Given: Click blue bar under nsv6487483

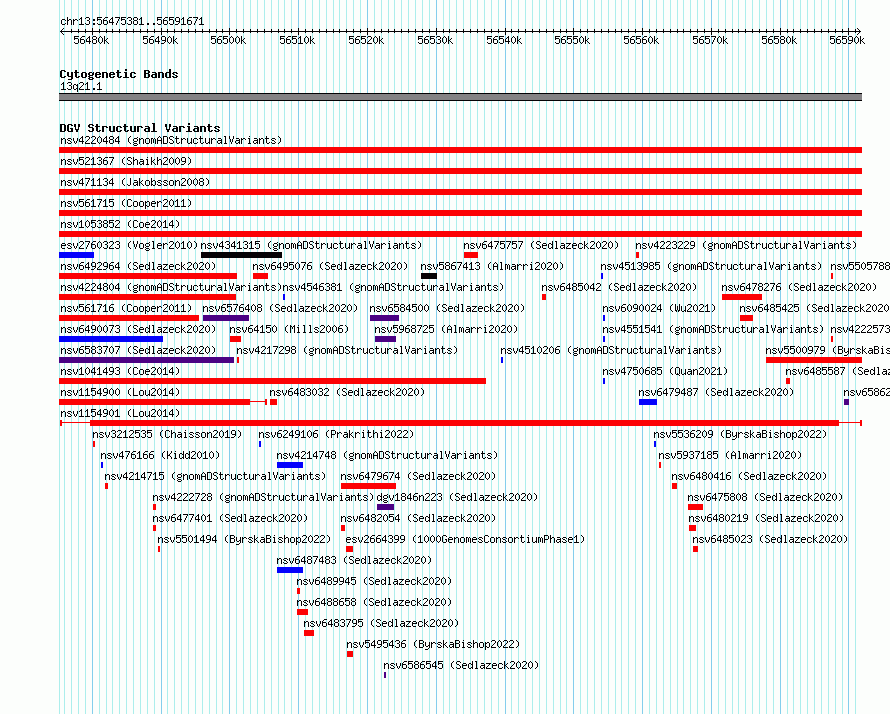Looking at the screenshot, I should point(289,570).
